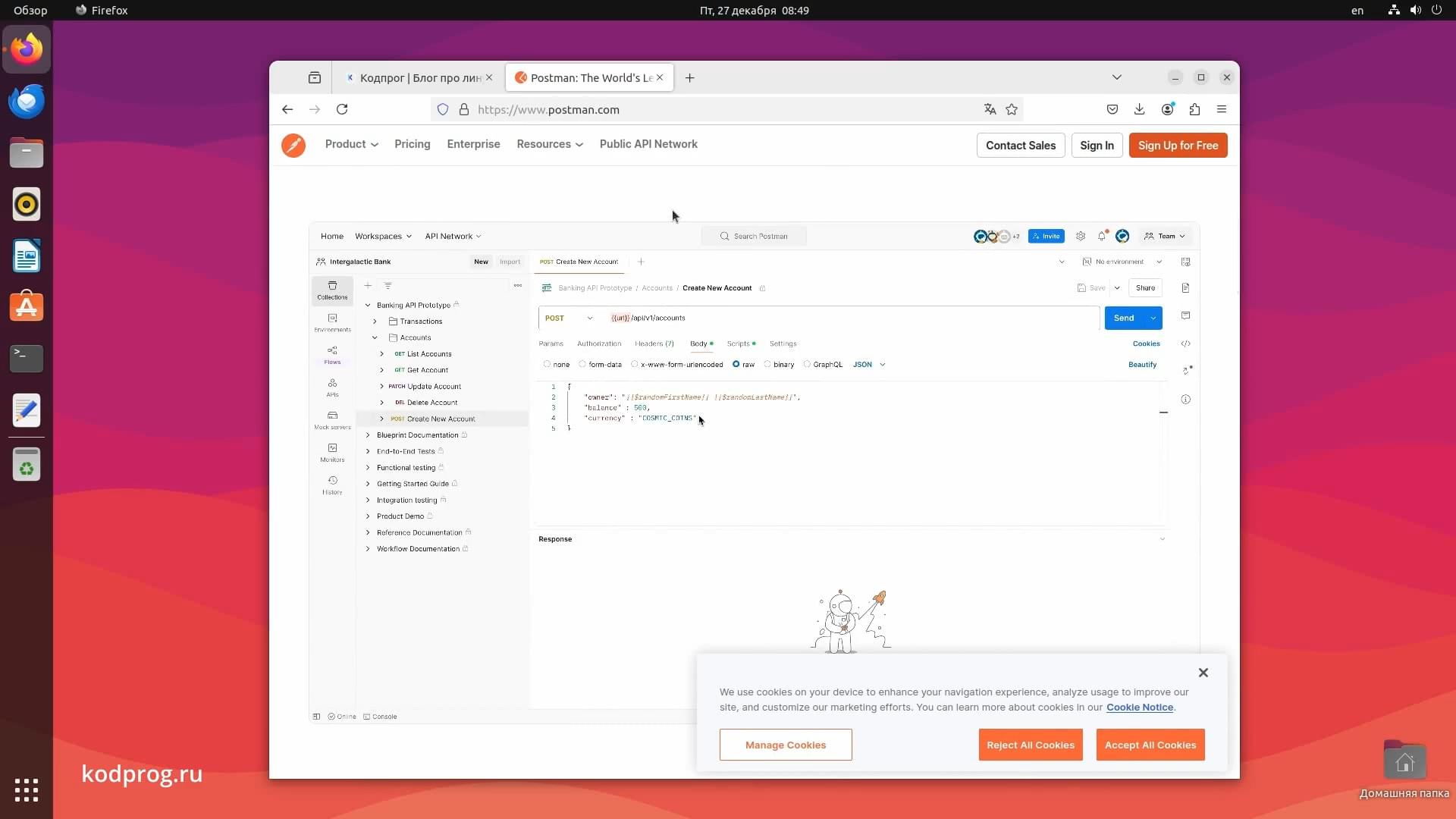Open Flows in Postman sidebar
The height and width of the screenshot is (819, 1456).
332,355
